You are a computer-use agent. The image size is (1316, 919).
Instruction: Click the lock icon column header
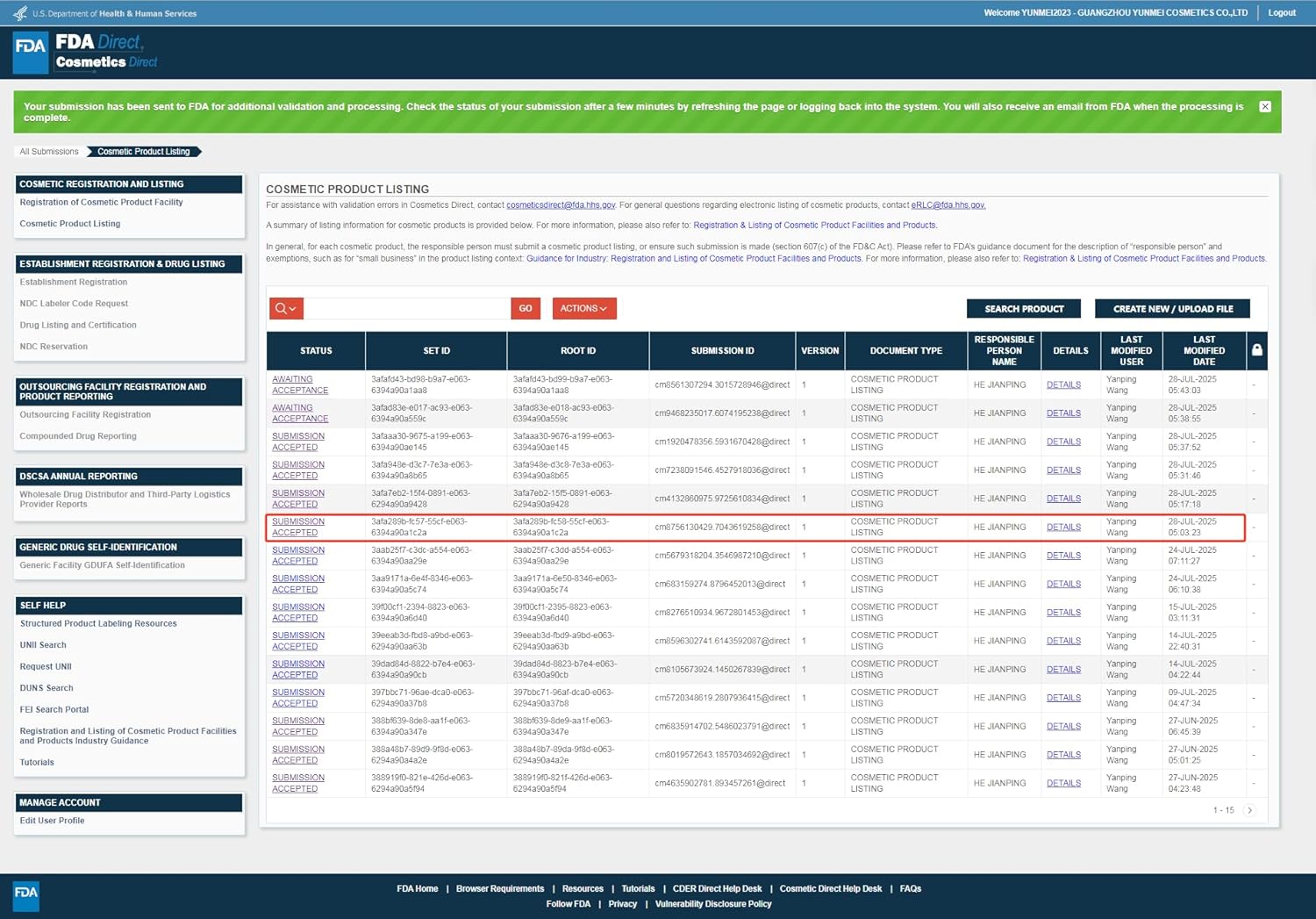pyautogui.click(x=1256, y=350)
